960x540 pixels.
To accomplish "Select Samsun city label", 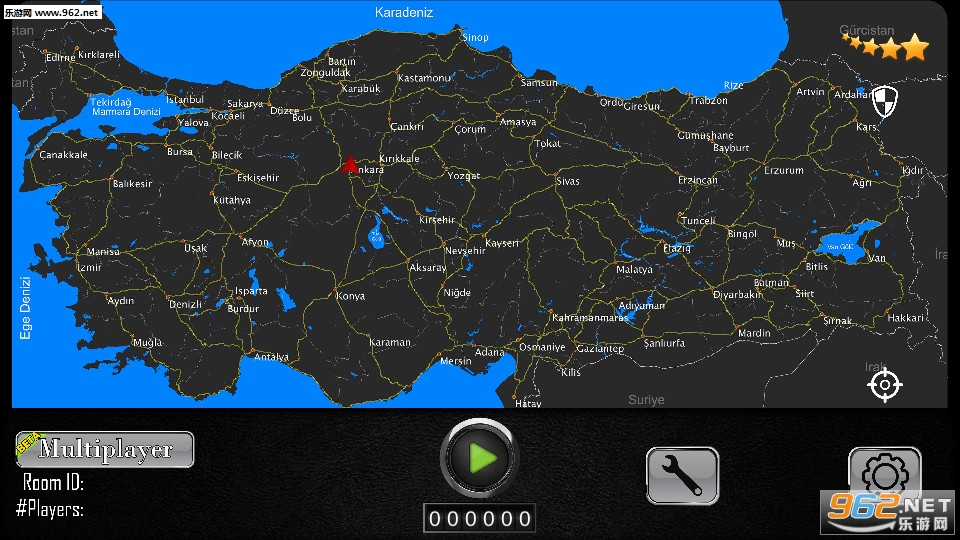I will (x=539, y=83).
